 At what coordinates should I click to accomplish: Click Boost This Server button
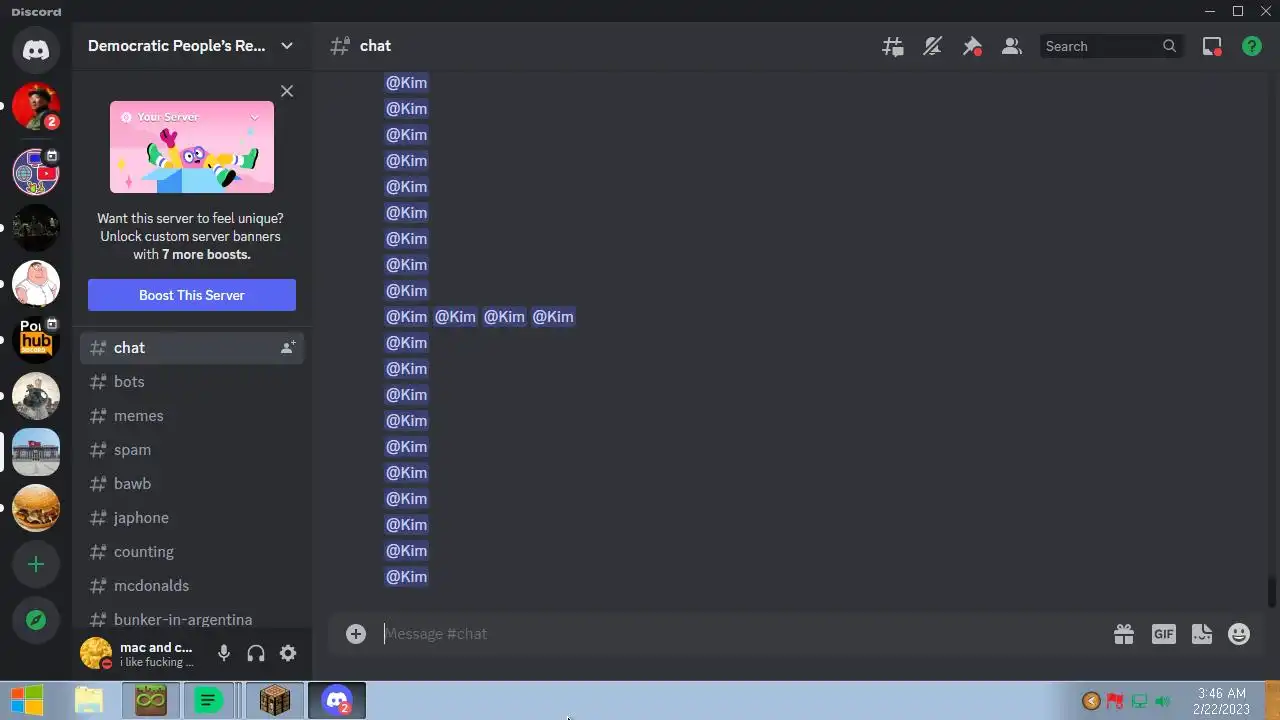click(192, 295)
